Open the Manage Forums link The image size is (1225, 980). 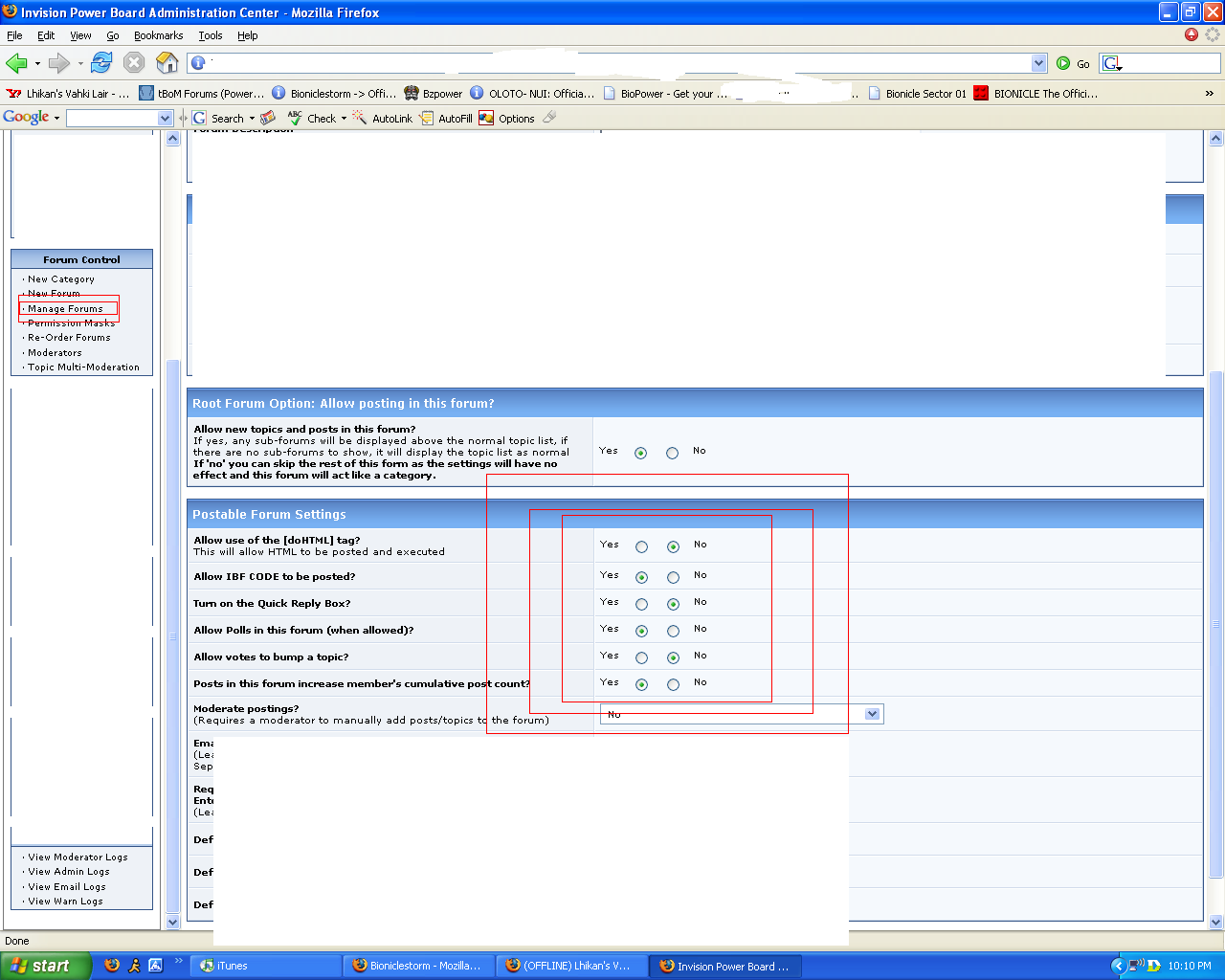pyautogui.click(x=65, y=309)
